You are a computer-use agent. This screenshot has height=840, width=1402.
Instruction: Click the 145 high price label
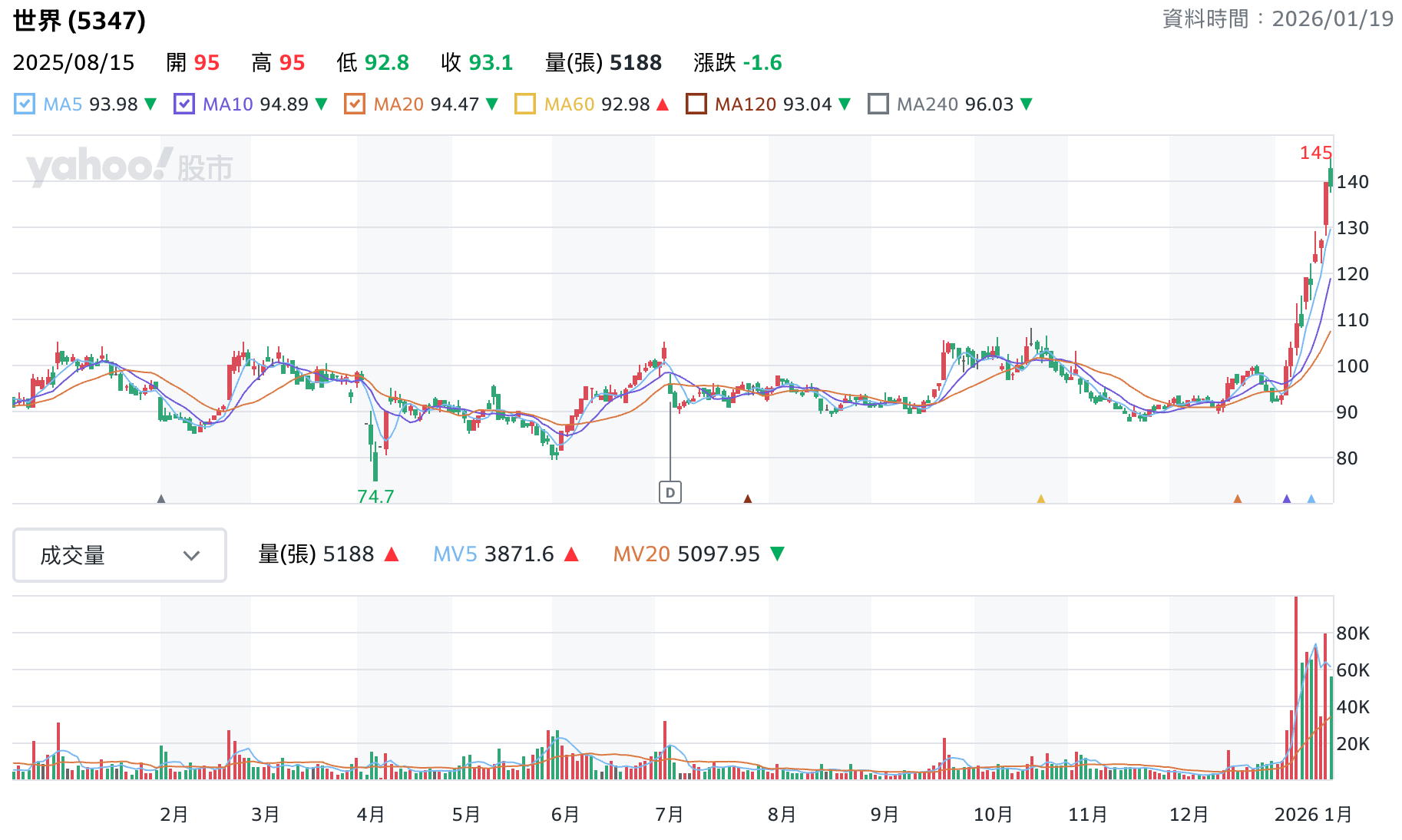(1314, 153)
